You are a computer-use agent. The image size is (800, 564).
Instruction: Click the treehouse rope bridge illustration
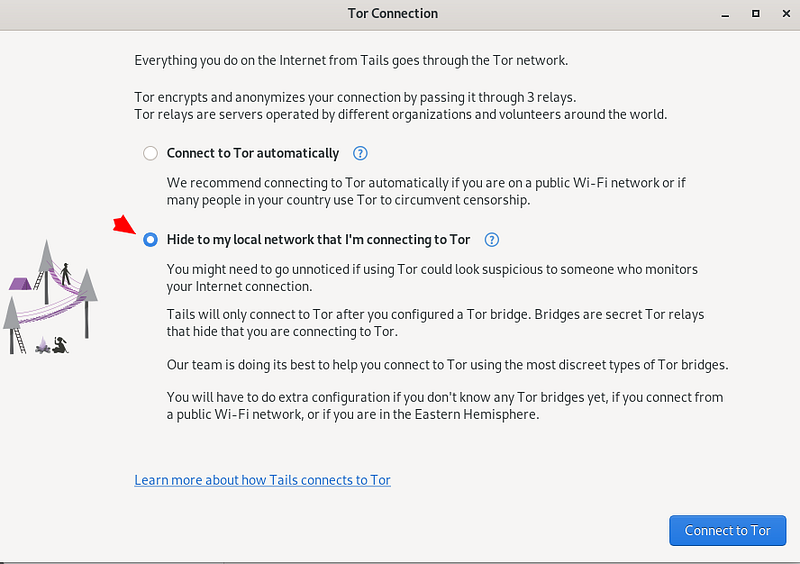(x=50, y=297)
